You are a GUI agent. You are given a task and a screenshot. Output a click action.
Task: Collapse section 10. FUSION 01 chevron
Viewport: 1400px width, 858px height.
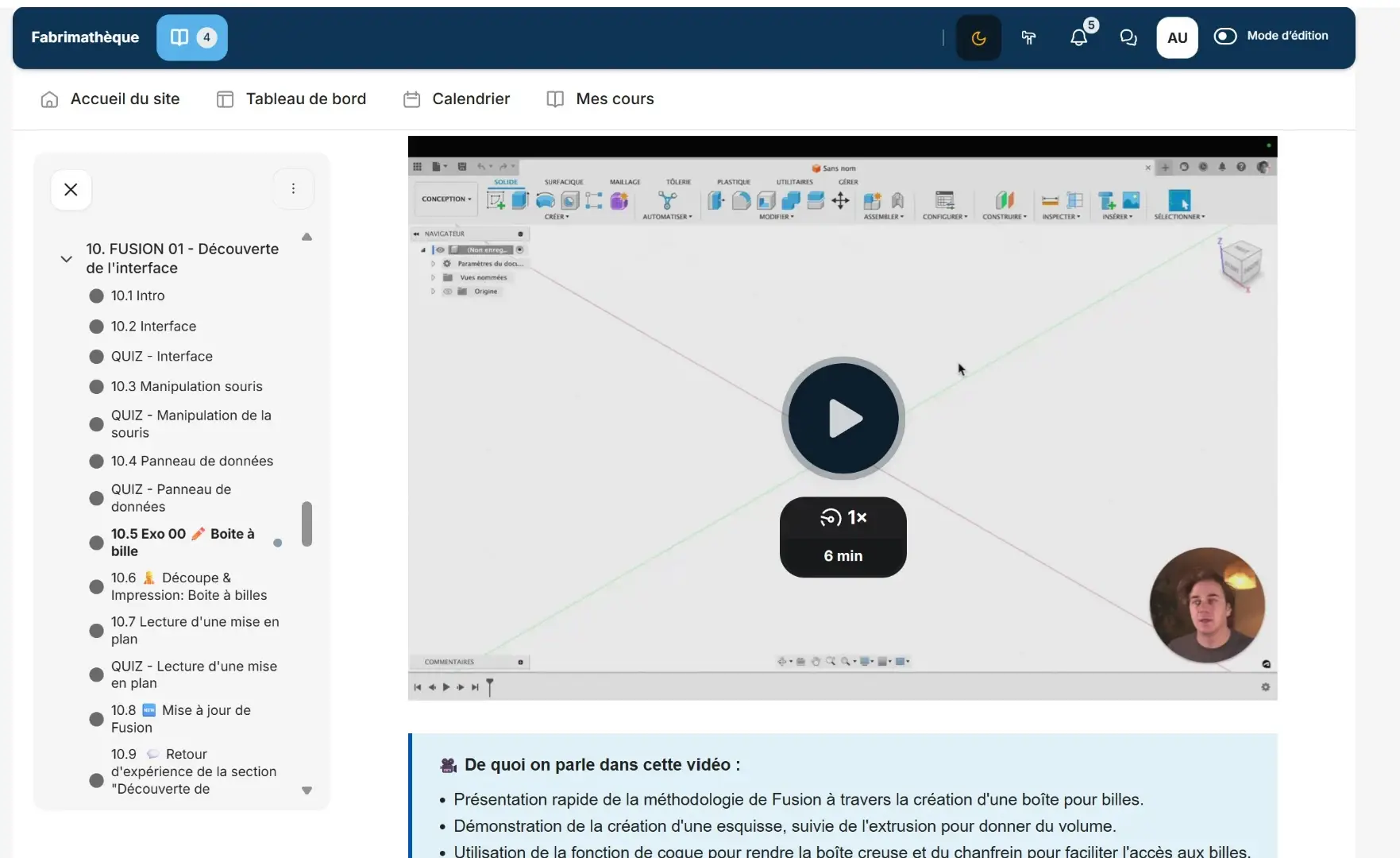point(66,259)
